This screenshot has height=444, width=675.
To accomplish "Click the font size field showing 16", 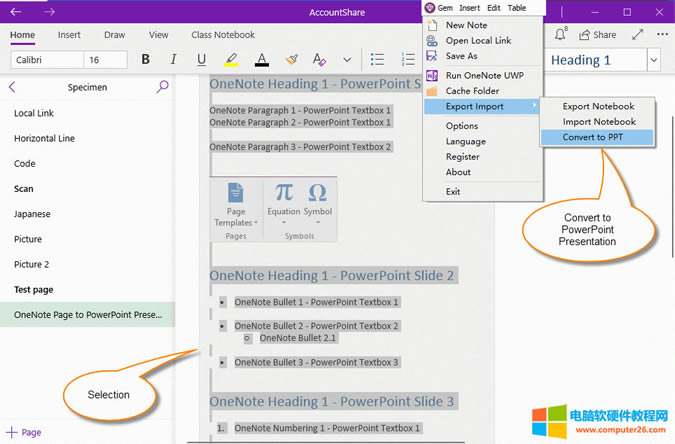I will click(111, 60).
